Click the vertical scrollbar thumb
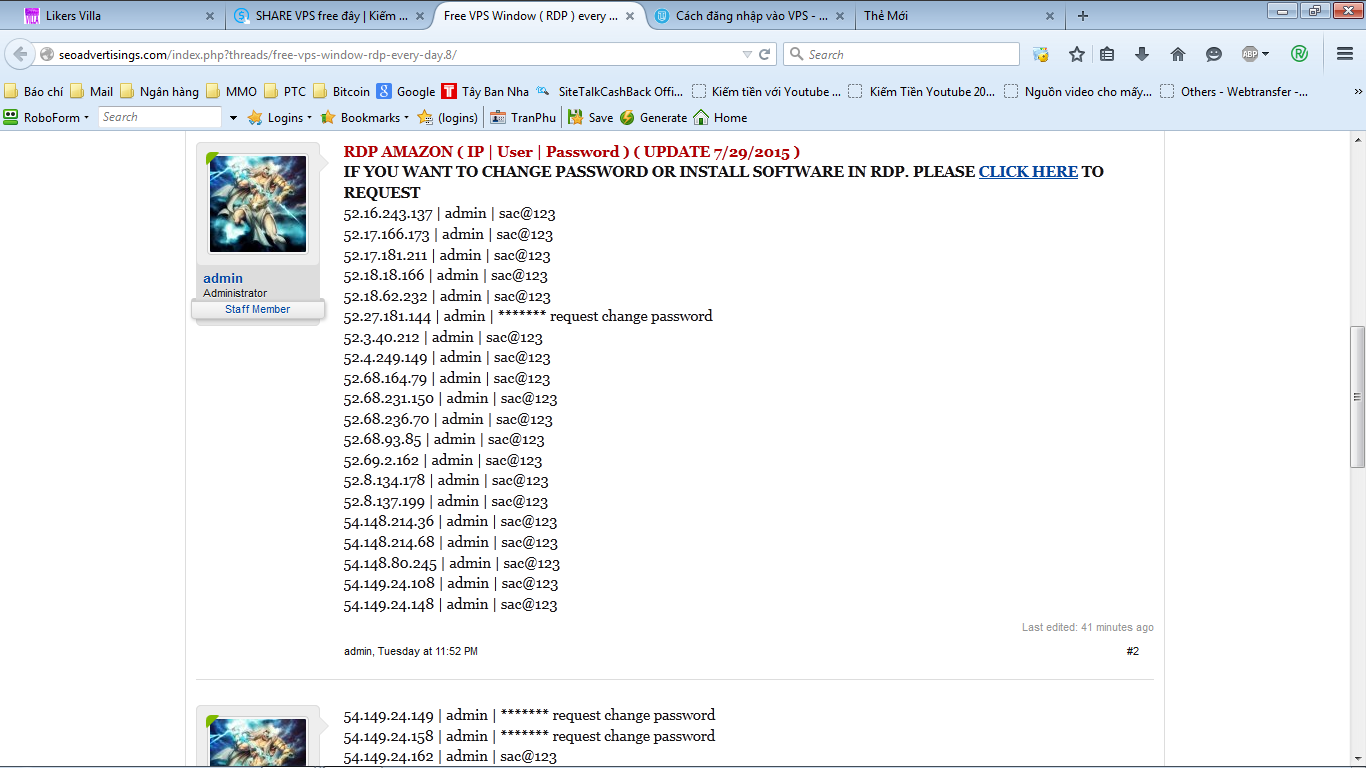This screenshot has height=768, width=1366. click(x=1357, y=396)
